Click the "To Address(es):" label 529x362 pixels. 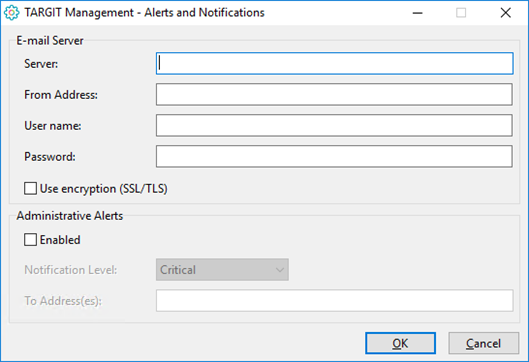63,301
